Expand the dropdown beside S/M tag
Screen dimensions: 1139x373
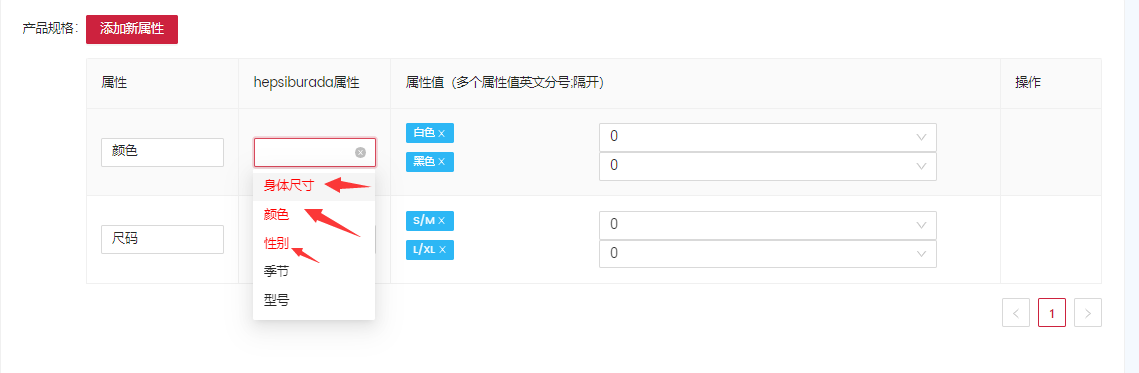pos(768,225)
